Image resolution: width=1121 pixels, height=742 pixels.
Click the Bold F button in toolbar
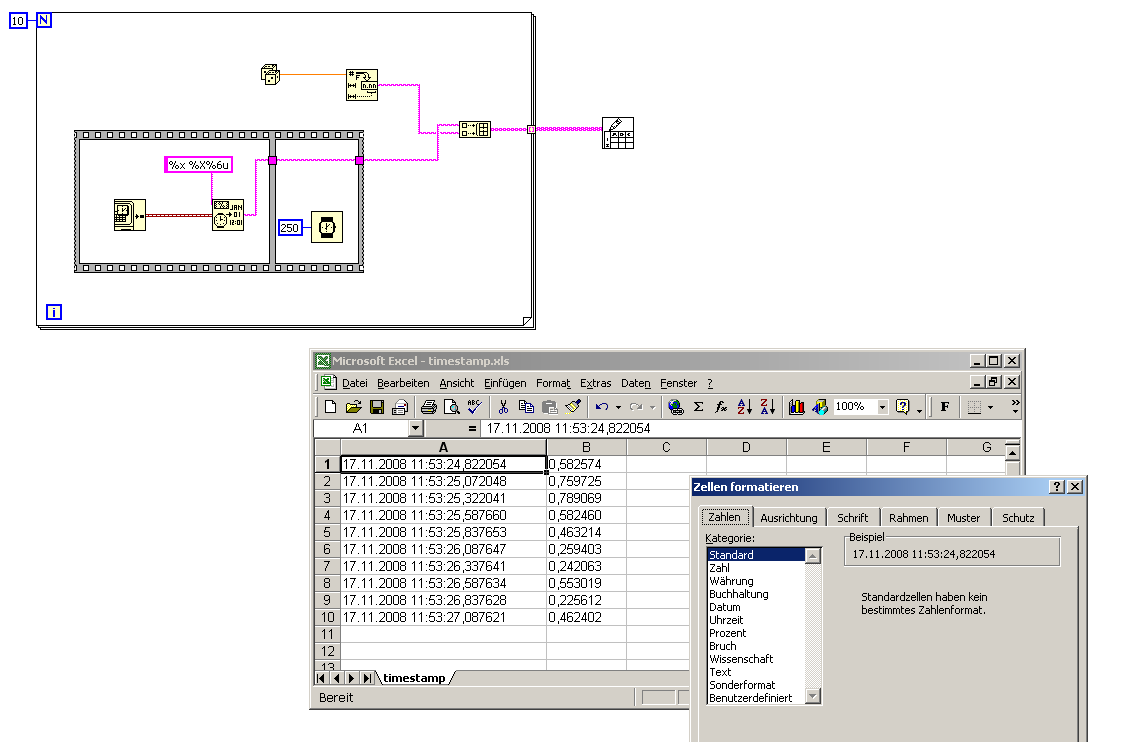944,407
